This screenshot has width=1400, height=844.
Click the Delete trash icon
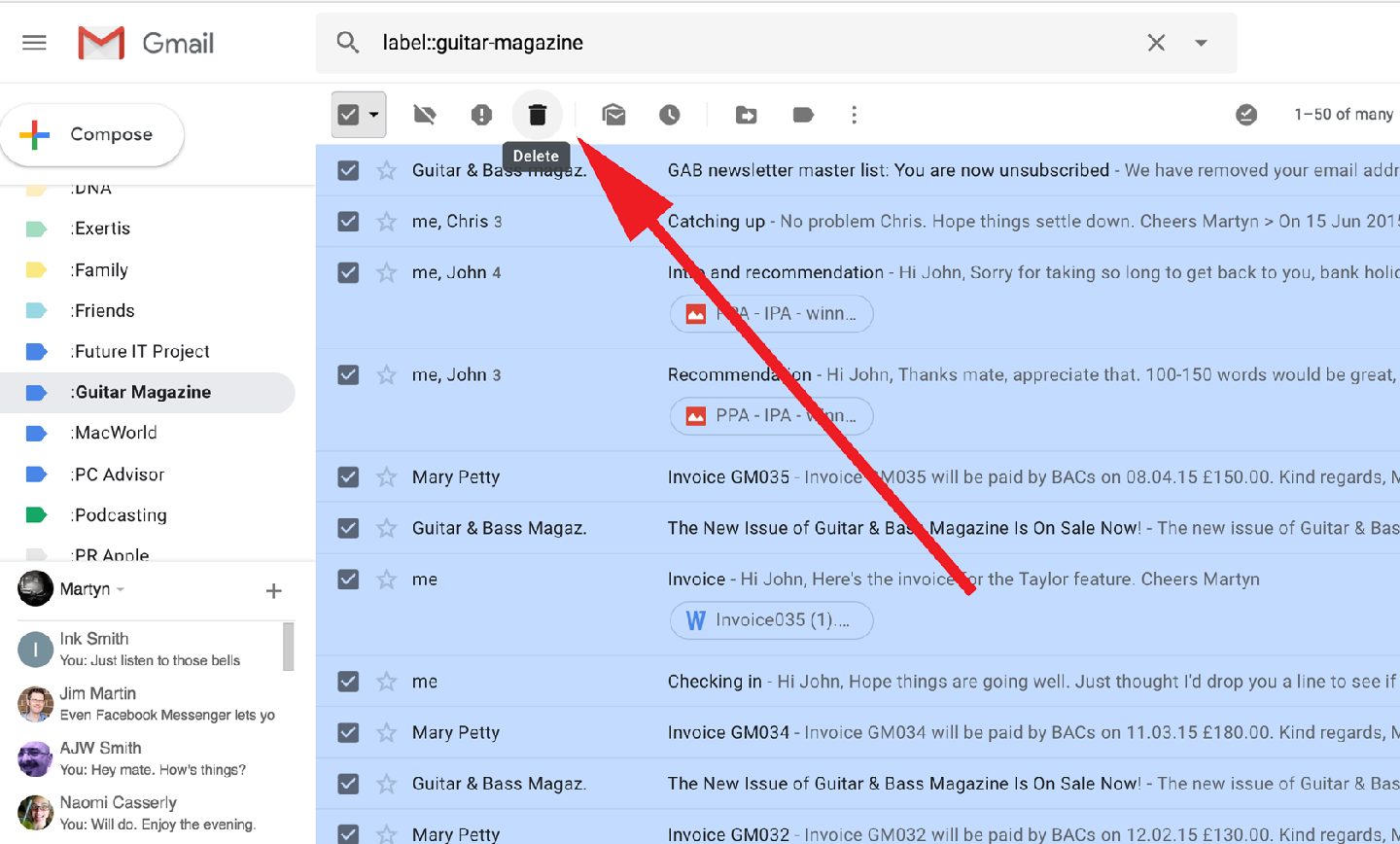click(538, 115)
